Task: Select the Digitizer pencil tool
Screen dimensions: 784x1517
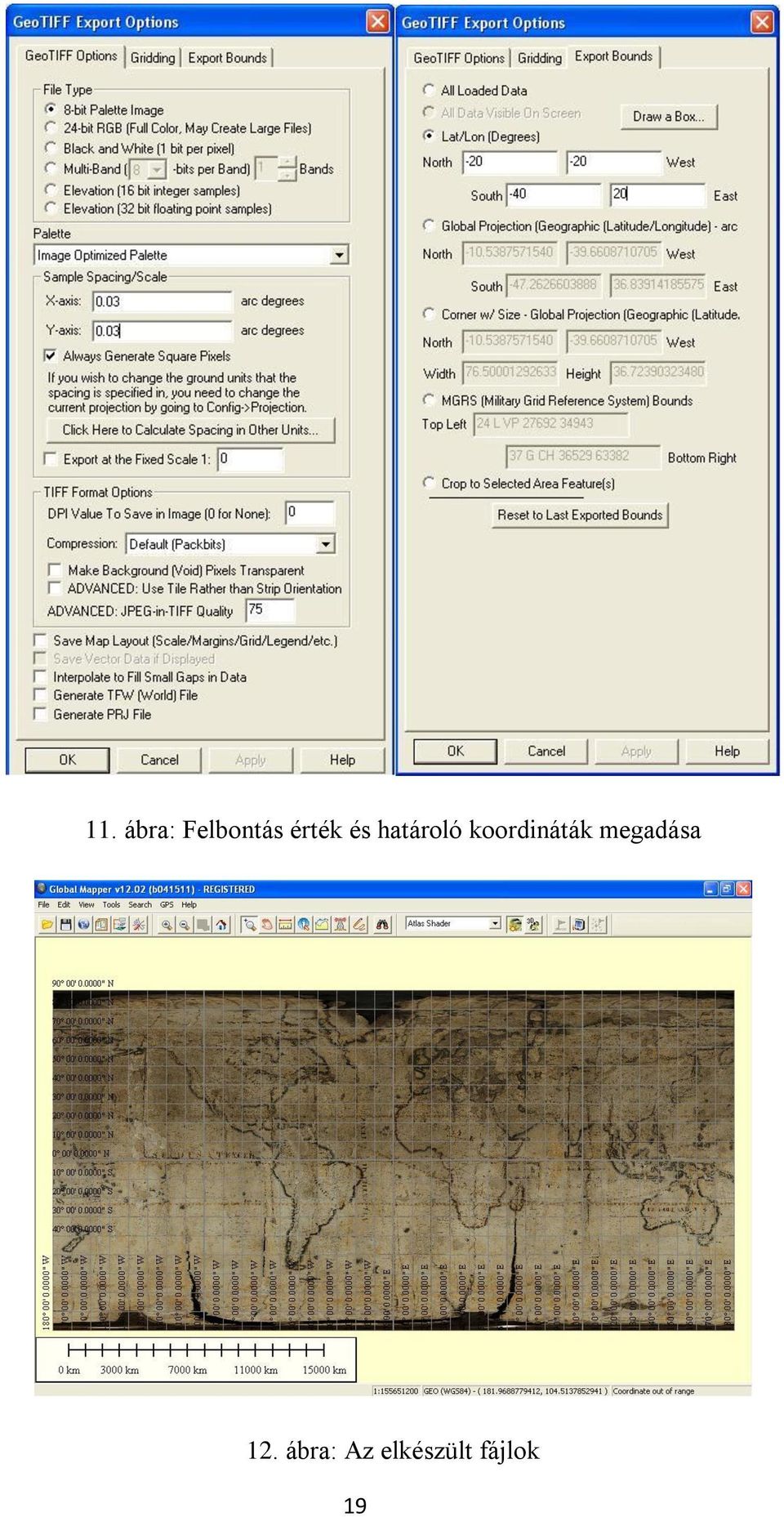Action: click(358, 924)
